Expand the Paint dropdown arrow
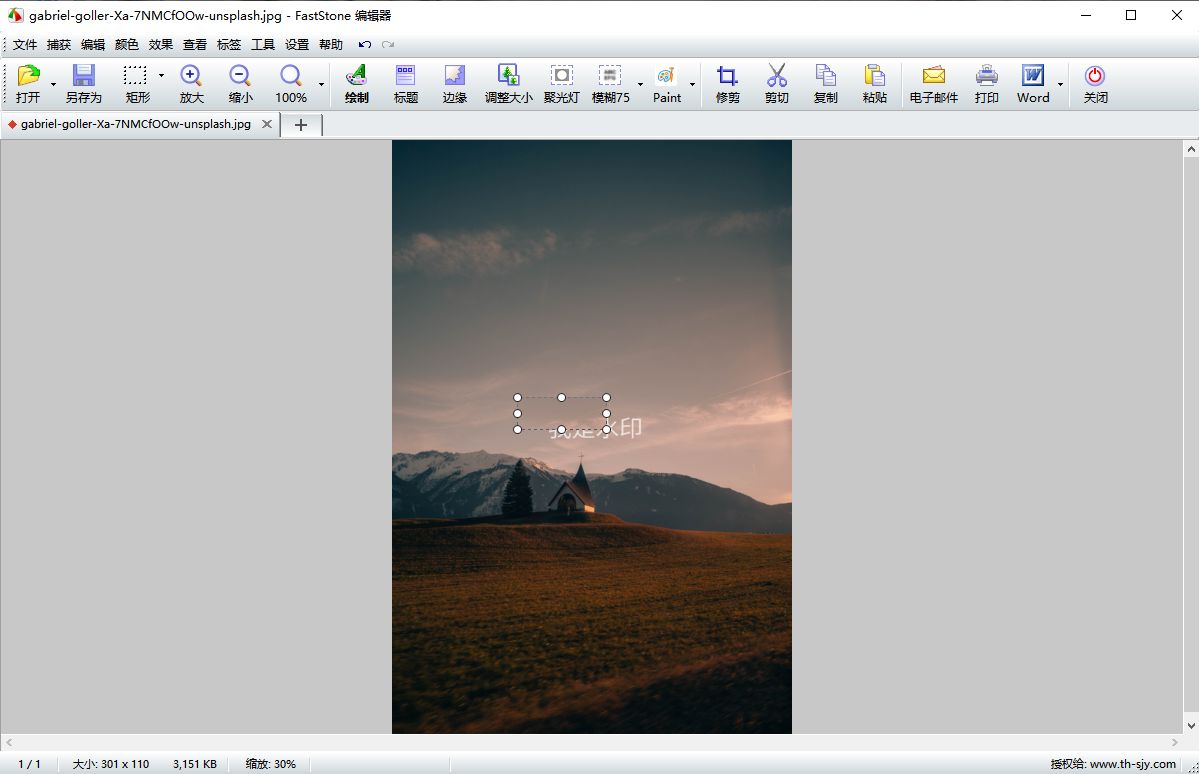The image size is (1199, 774). 692,85
